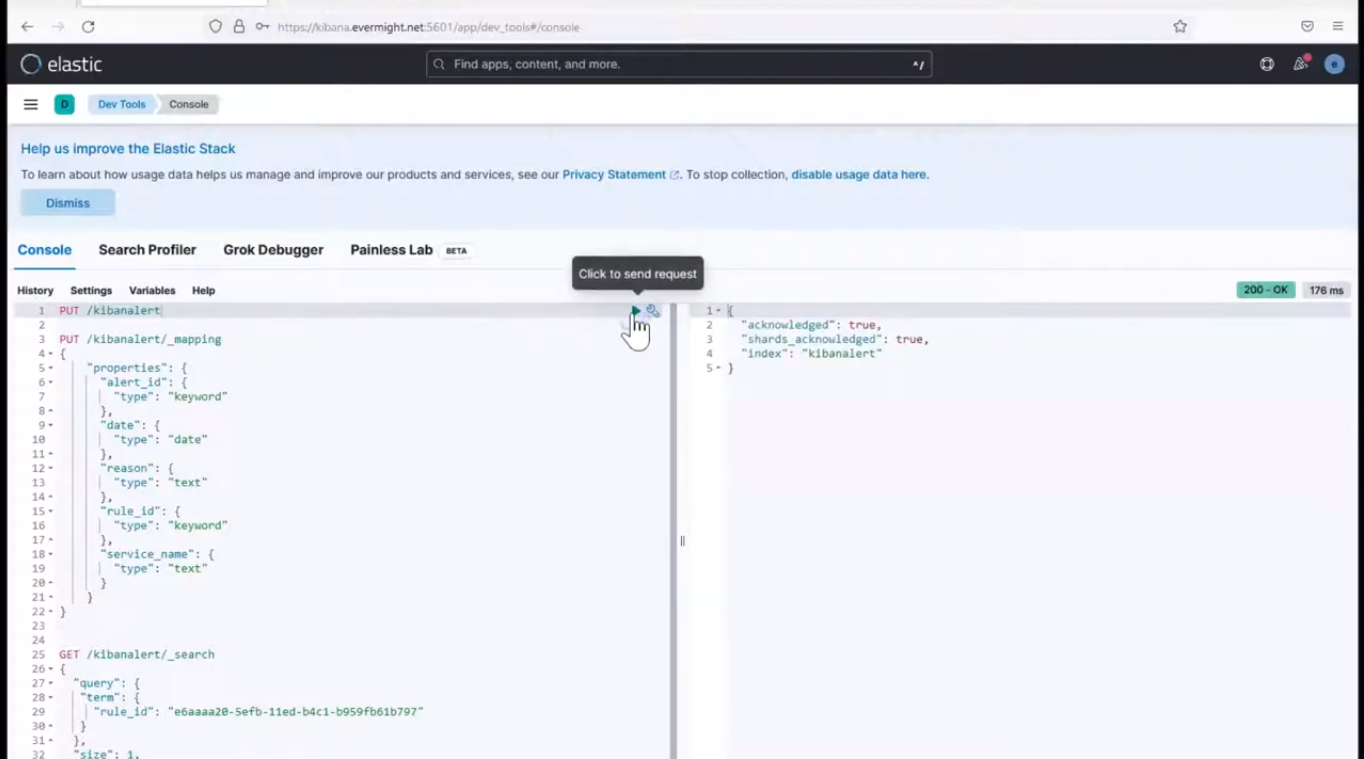Collapse the date block at line 9
Image resolution: width=1364 pixels, height=759 pixels.
point(51,425)
